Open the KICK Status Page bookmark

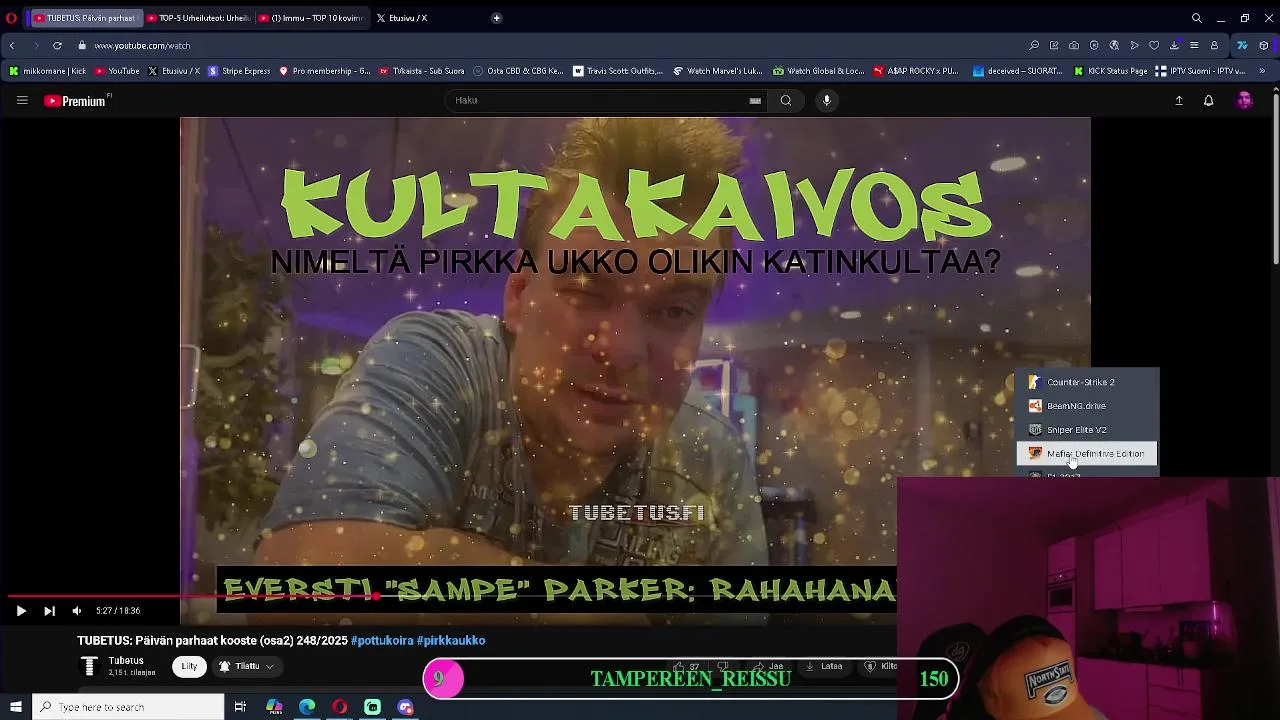pos(1110,71)
